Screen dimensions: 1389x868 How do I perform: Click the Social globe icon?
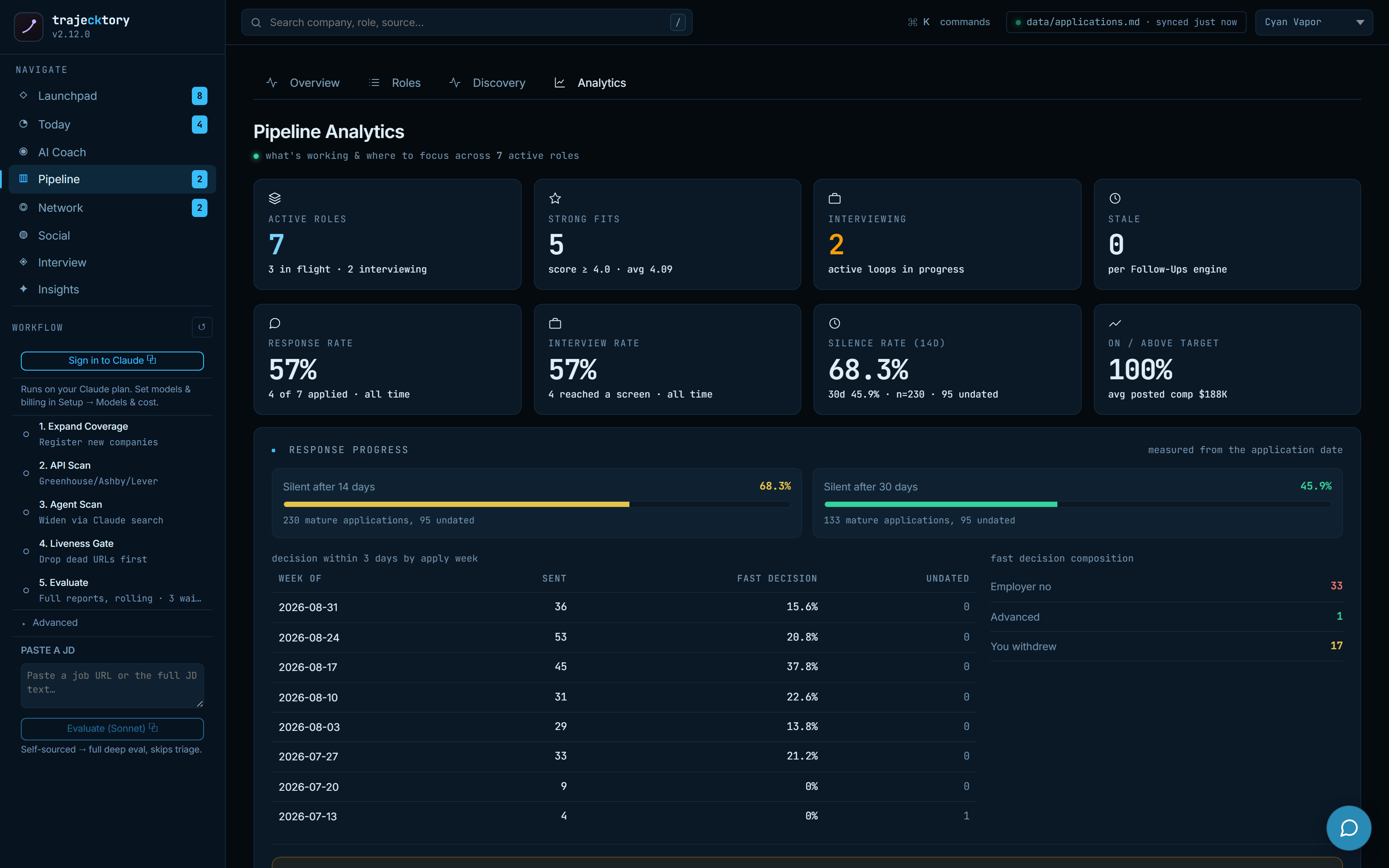click(23, 235)
